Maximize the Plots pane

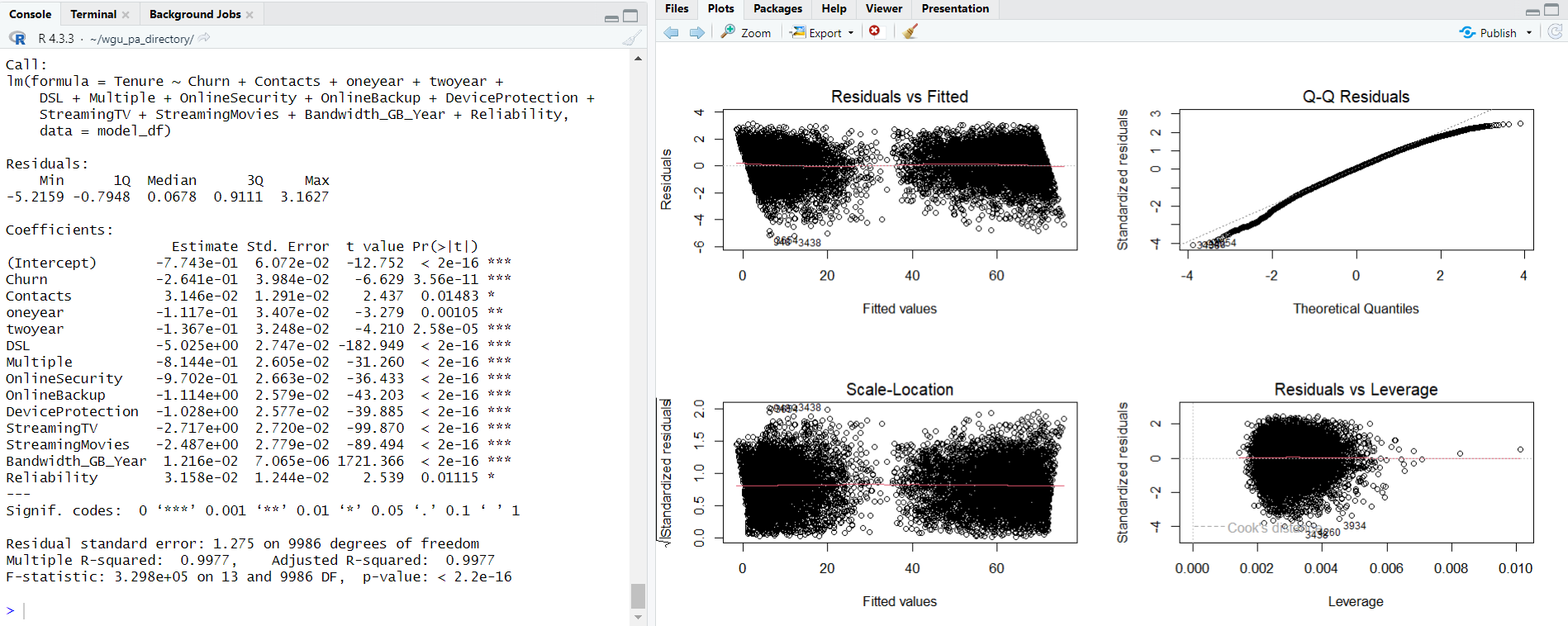(x=1551, y=11)
